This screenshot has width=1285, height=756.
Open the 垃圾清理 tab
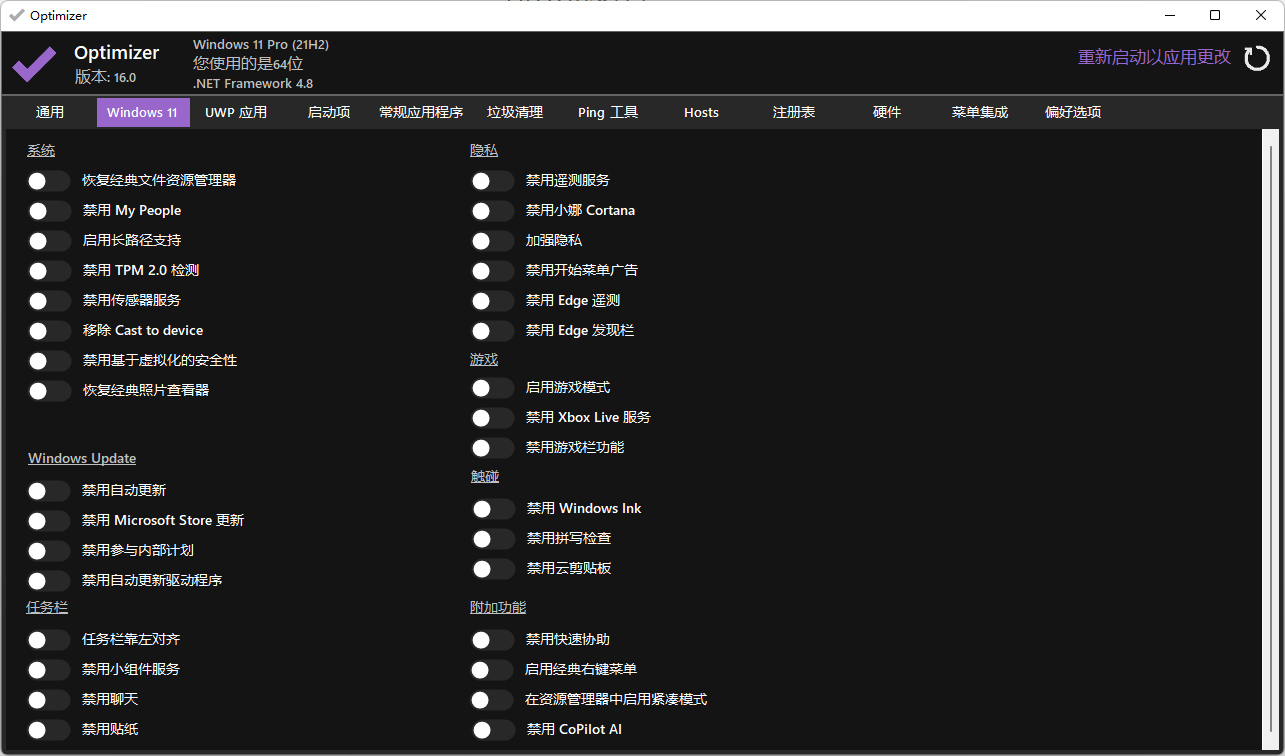pyautogui.click(x=515, y=112)
